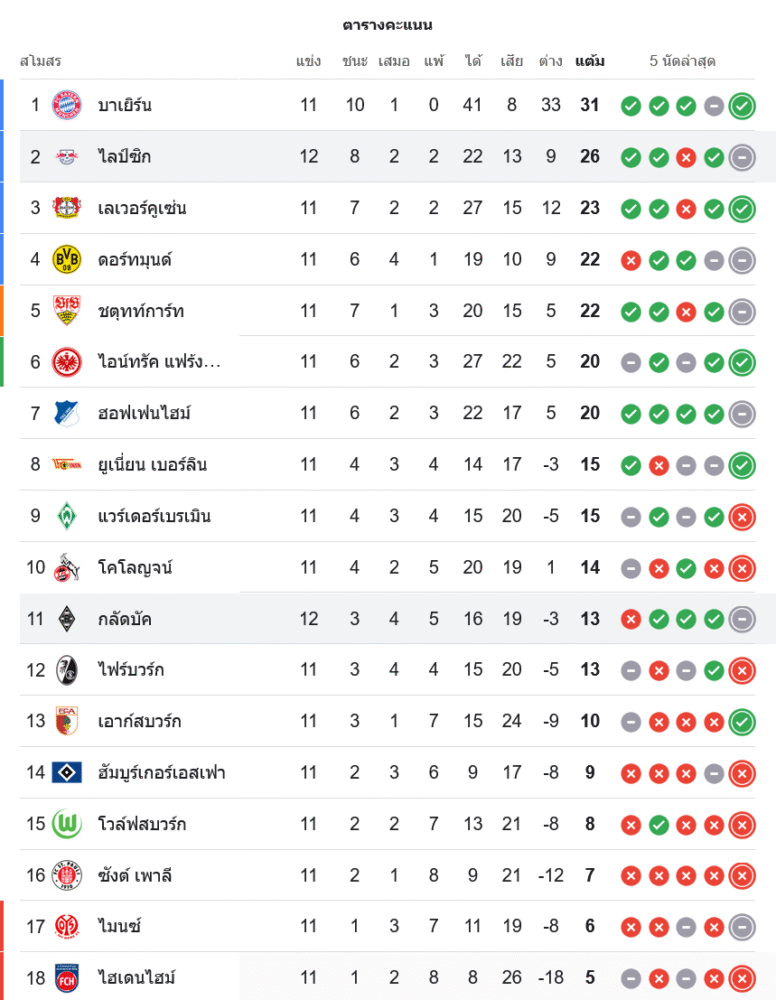The height and width of the screenshot is (1000, 776).
Task: Click the RB Leipzig club logo
Action: click(67, 157)
